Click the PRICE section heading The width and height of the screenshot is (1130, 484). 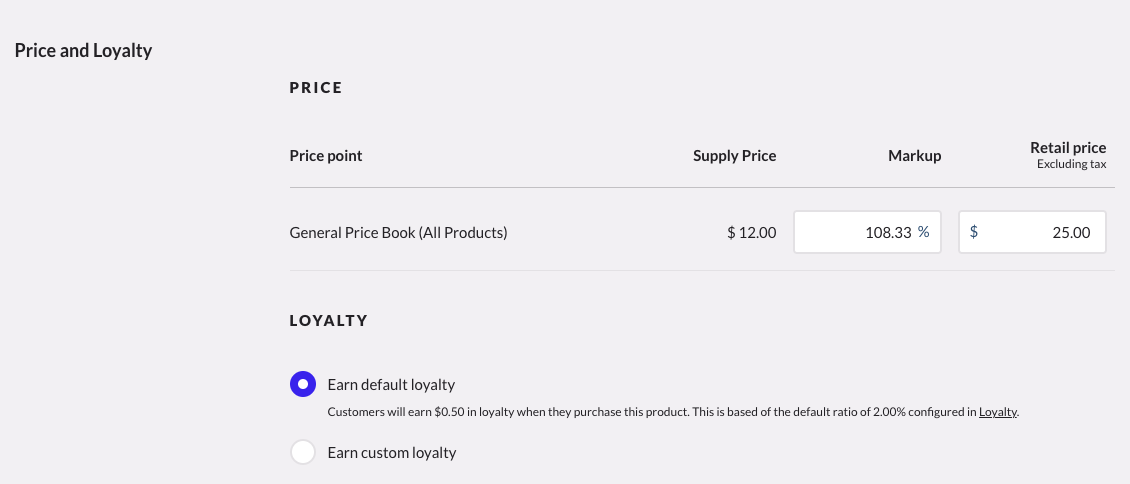(x=316, y=88)
